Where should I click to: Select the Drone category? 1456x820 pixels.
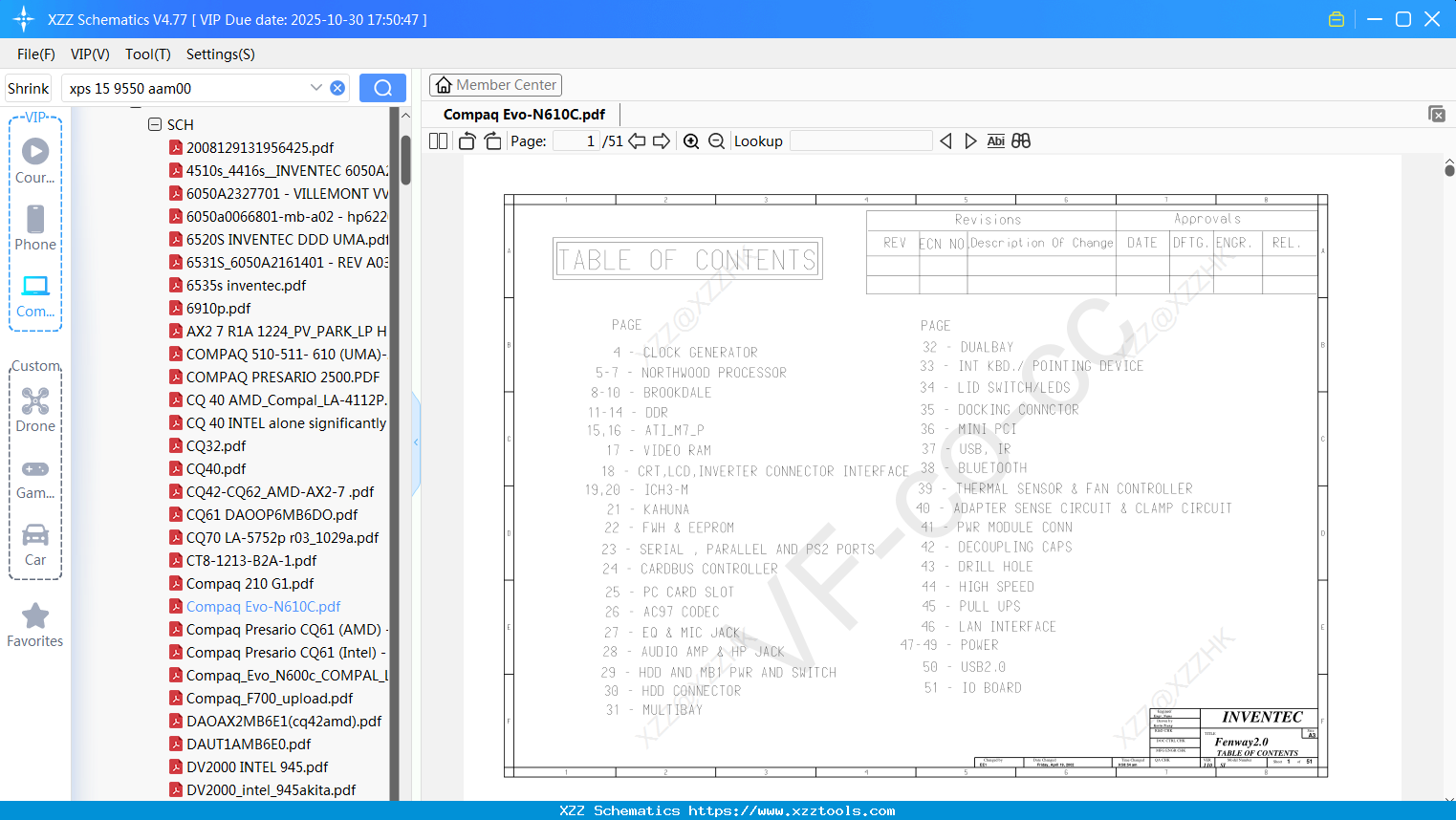[35, 409]
